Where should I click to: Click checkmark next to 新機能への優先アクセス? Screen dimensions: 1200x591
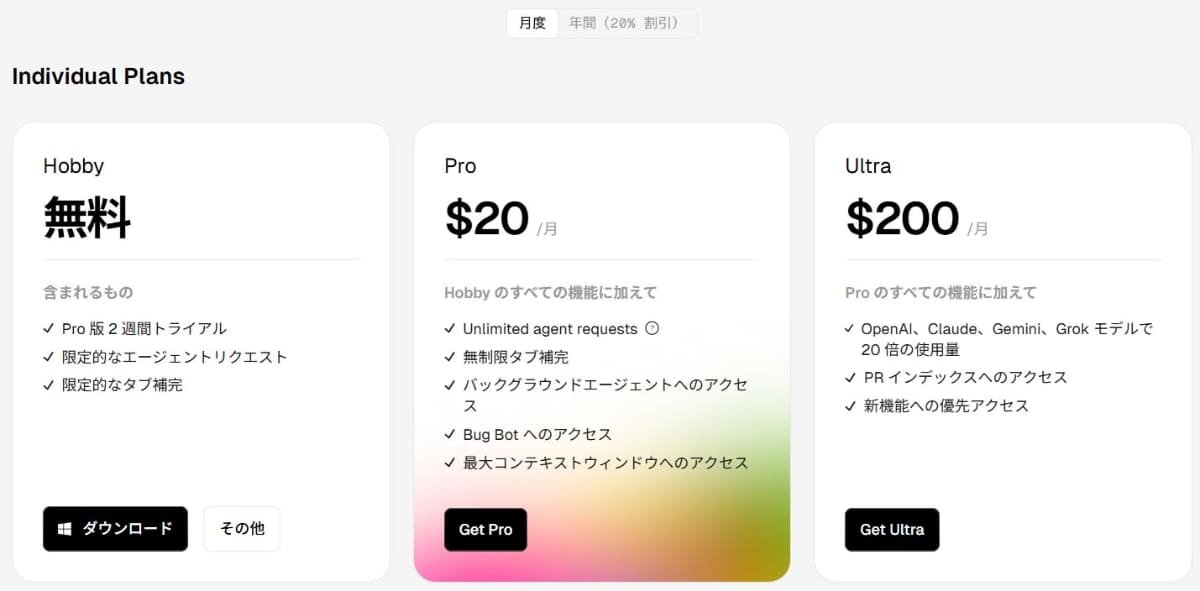click(x=850, y=406)
